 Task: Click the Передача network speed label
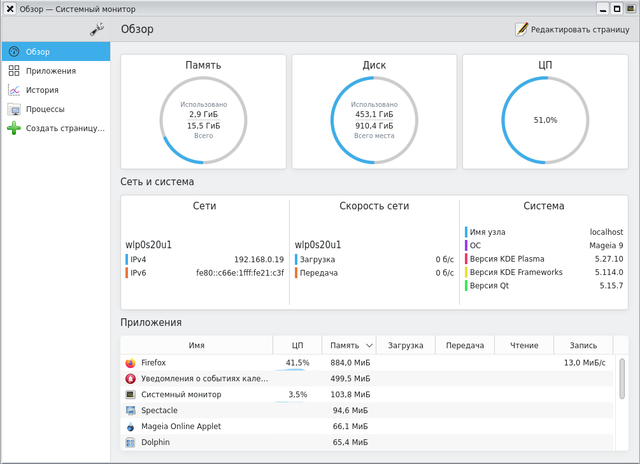[319, 273]
